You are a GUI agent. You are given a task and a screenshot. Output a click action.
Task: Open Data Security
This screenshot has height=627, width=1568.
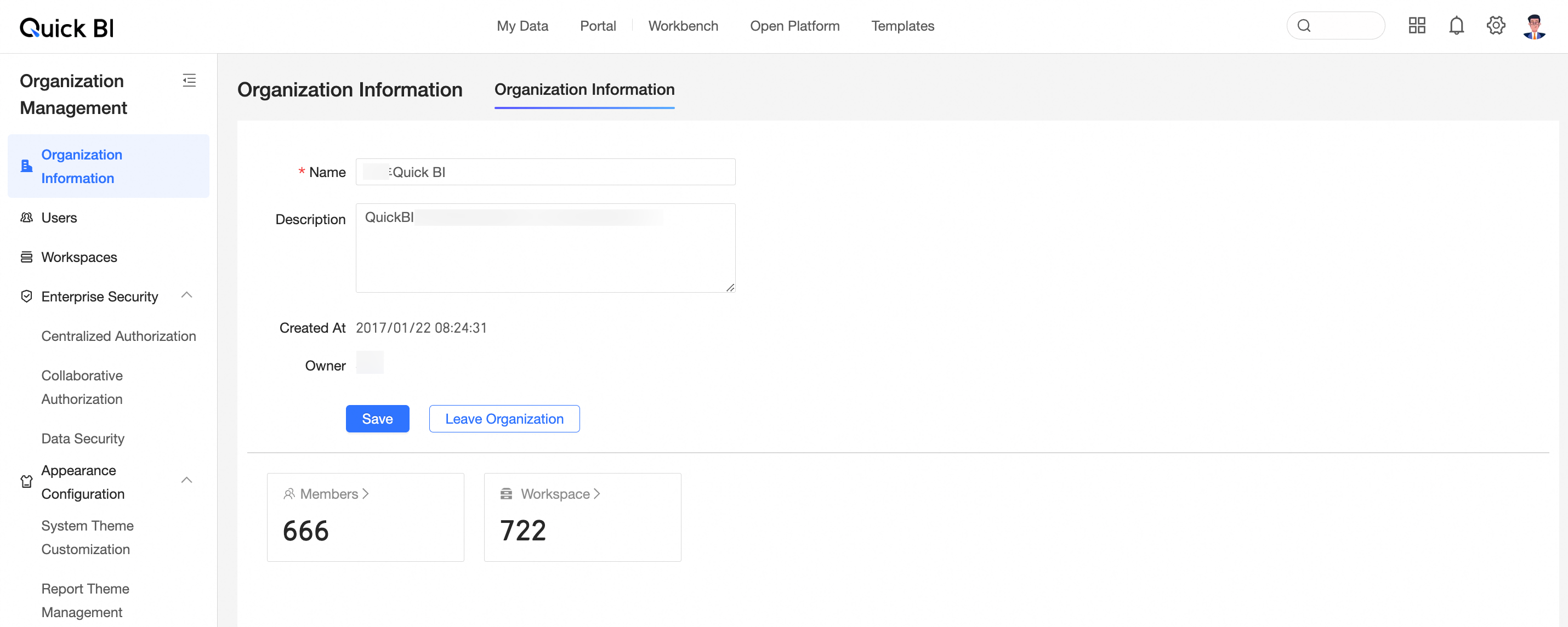click(83, 438)
